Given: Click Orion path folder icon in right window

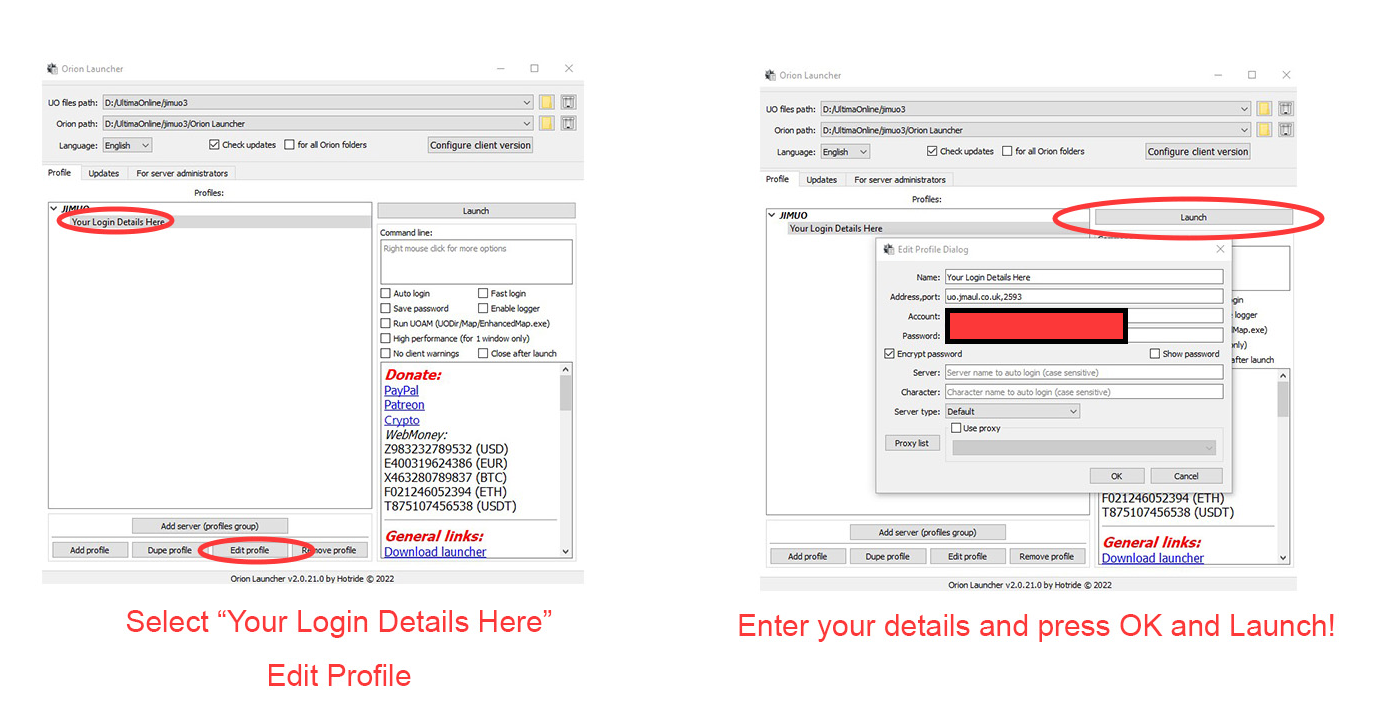Looking at the screenshot, I should (1265, 130).
